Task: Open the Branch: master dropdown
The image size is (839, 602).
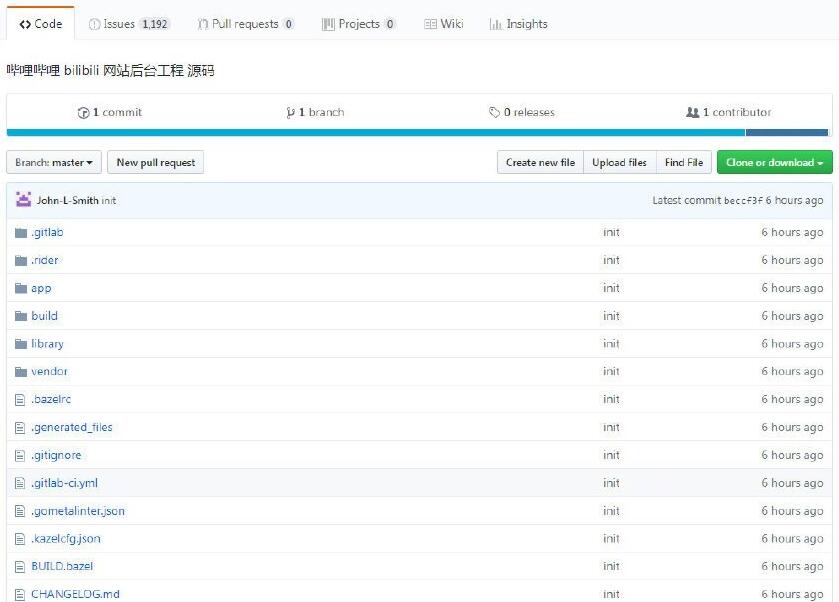Action: (x=54, y=162)
